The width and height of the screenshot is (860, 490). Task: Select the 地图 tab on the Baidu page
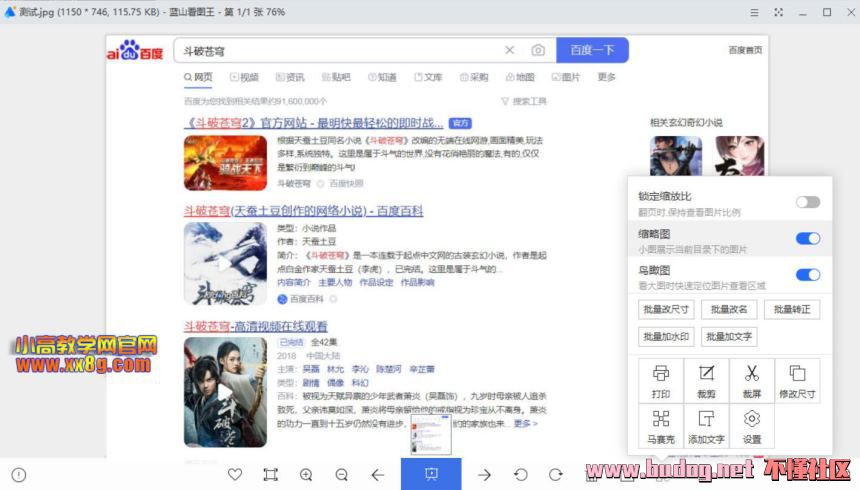(x=520, y=77)
